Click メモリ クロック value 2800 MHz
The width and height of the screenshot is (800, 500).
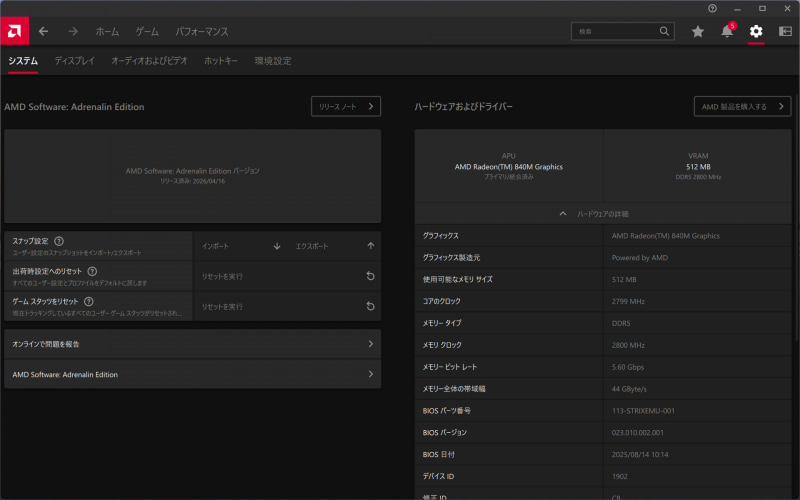pos(628,345)
